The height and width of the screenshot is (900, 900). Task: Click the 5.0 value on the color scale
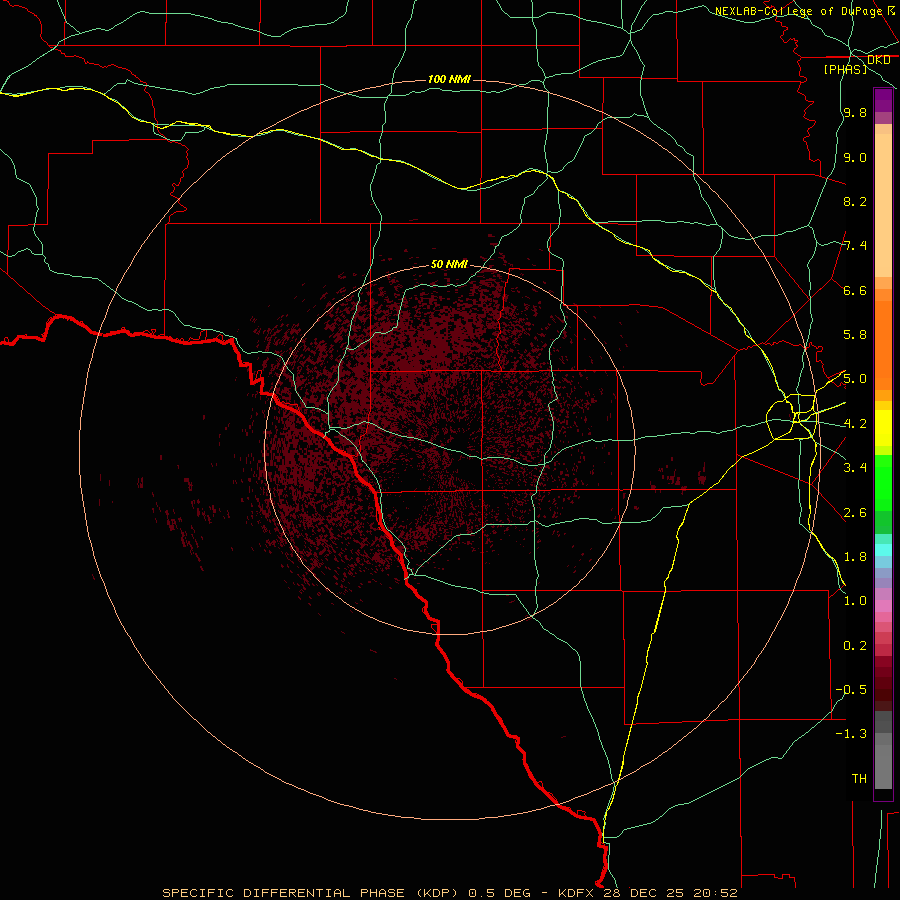(855, 379)
